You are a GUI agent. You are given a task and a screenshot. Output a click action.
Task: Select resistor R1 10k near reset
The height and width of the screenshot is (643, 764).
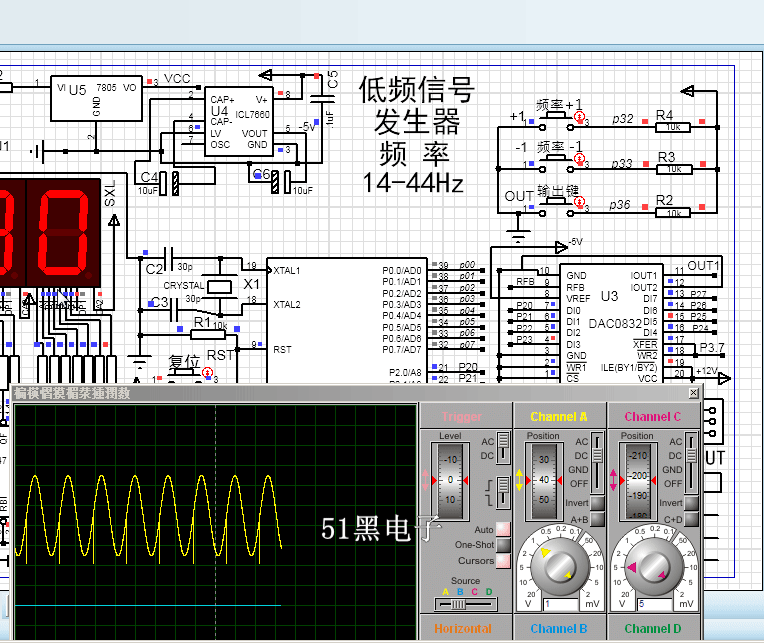(208, 335)
